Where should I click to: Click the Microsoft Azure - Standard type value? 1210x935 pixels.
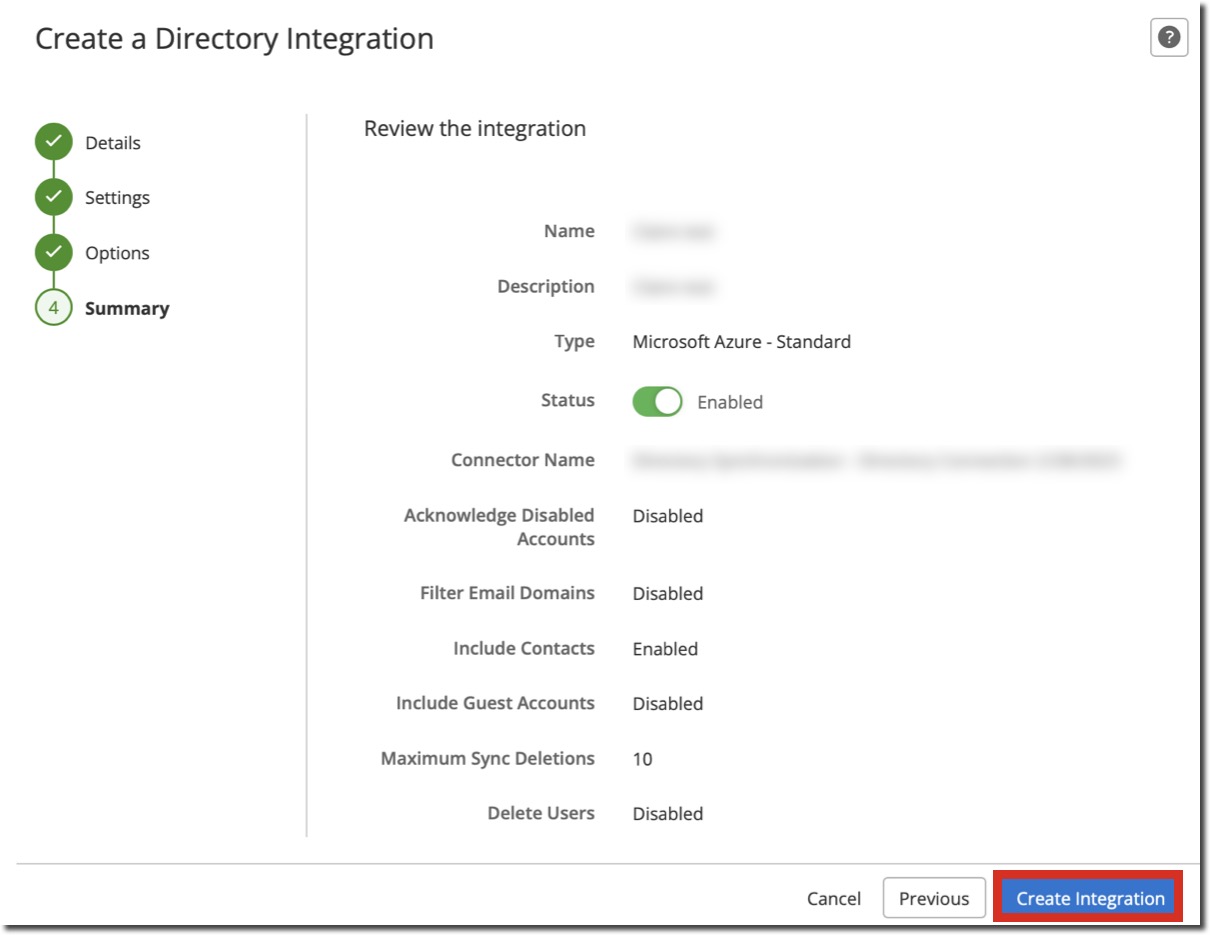coord(741,341)
